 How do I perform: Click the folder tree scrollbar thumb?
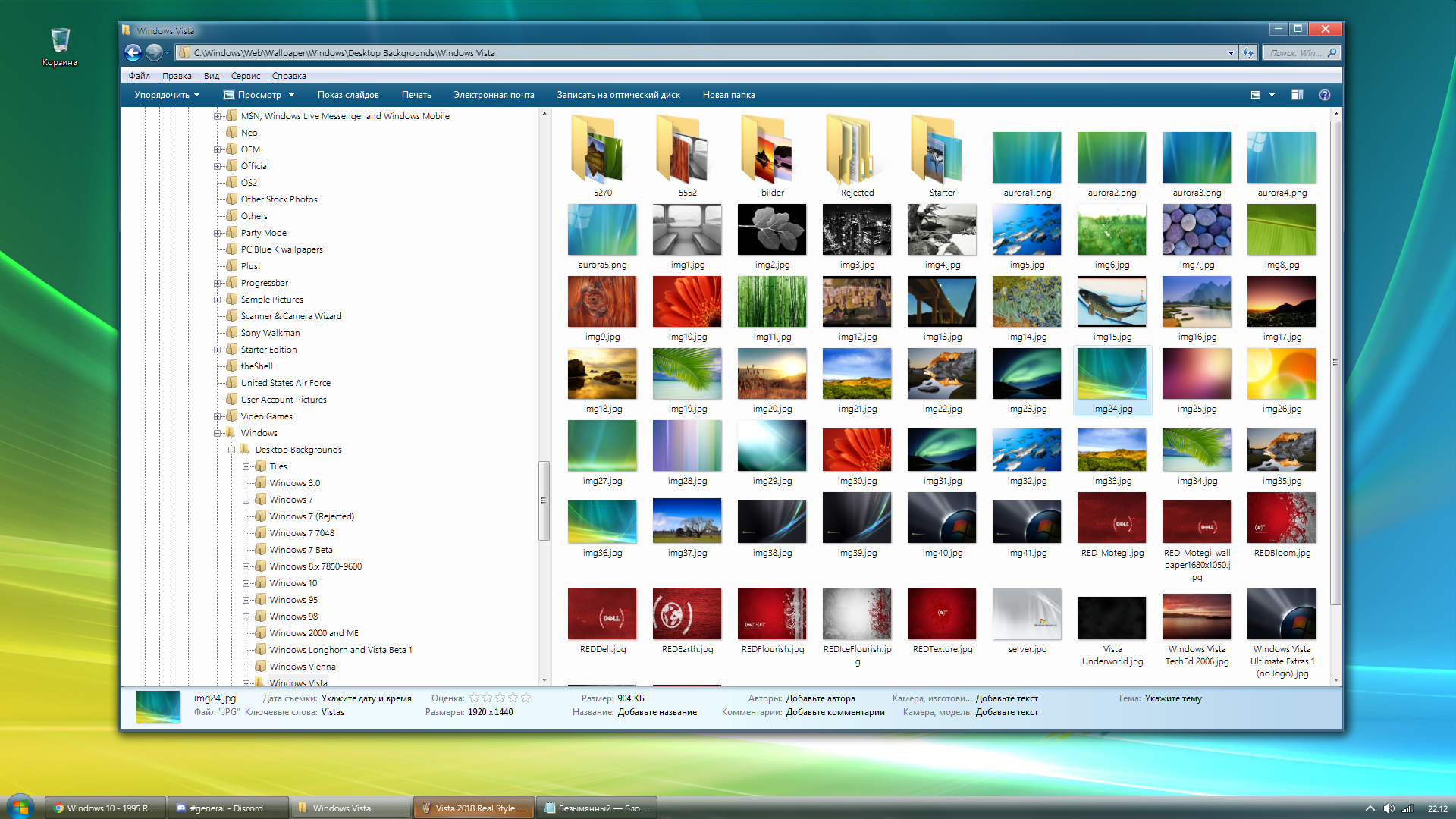point(544,500)
